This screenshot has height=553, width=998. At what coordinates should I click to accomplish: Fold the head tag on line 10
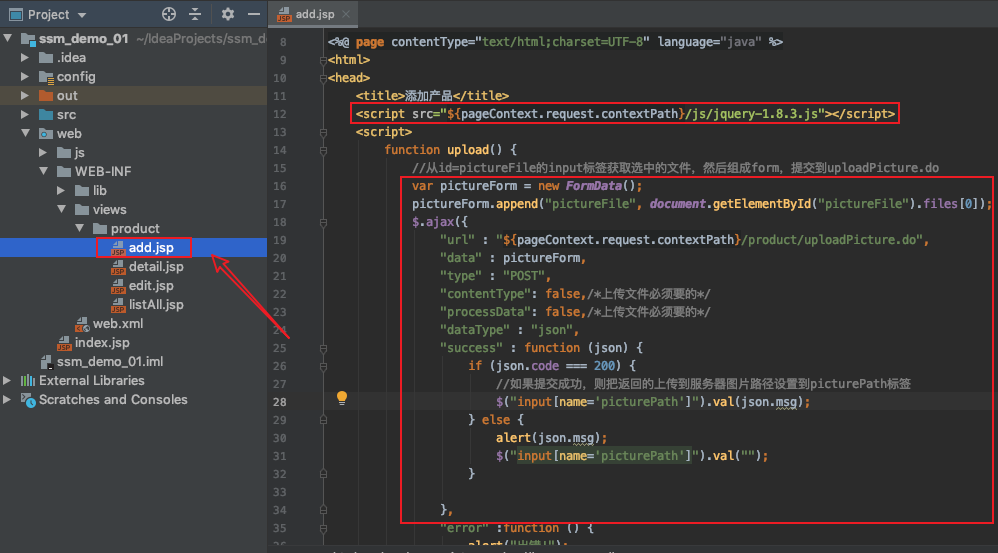point(323,78)
